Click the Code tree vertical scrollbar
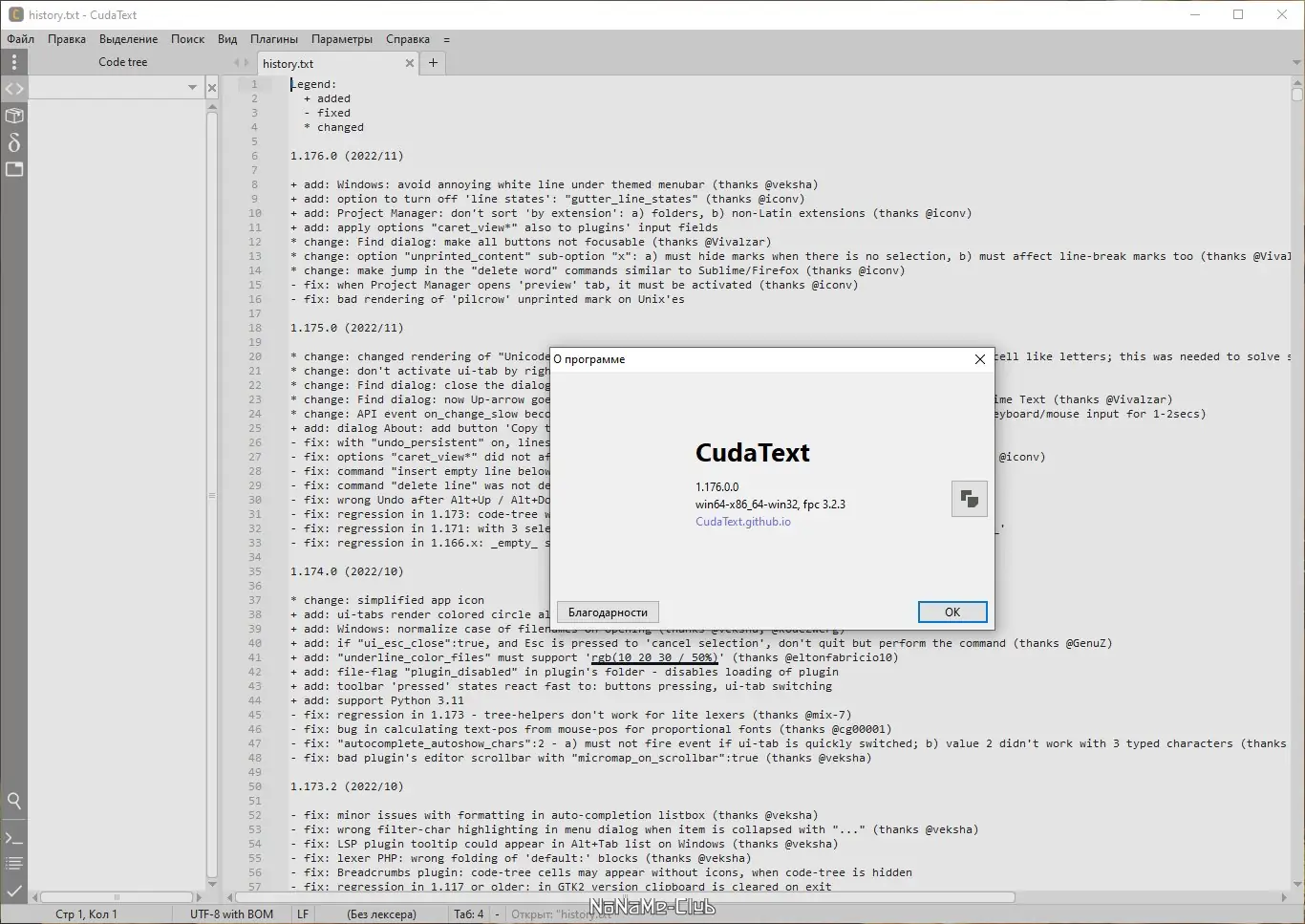 (x=212, y=495)
